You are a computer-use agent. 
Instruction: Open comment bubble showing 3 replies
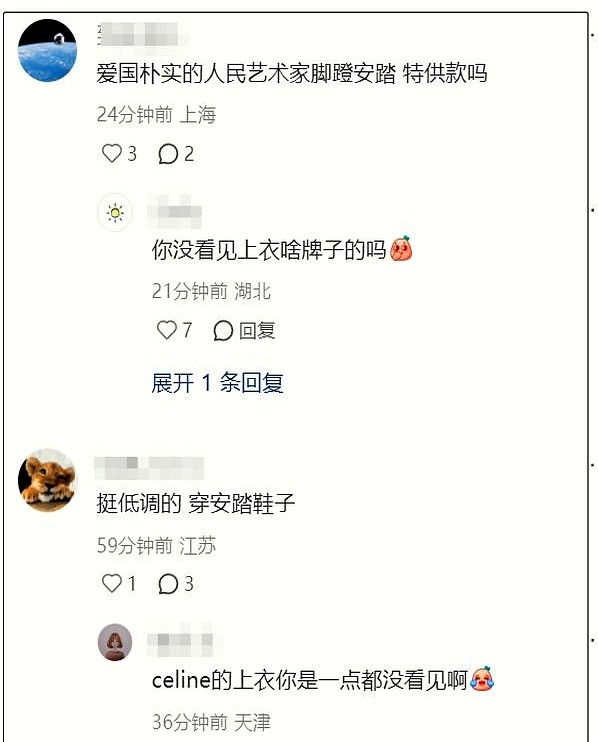click(167, 583)
